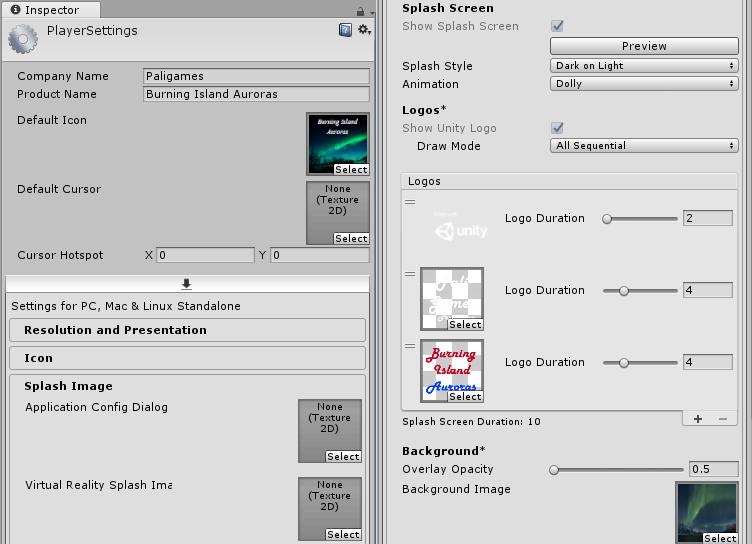
Task: Open the help reference book icon
Action: click(345, 30)
